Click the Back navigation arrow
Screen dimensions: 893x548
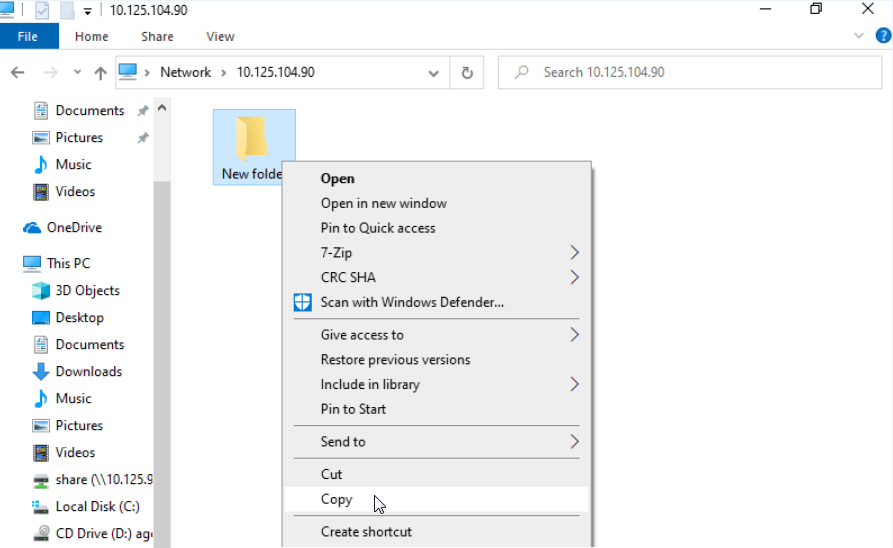tap(18, 72)
